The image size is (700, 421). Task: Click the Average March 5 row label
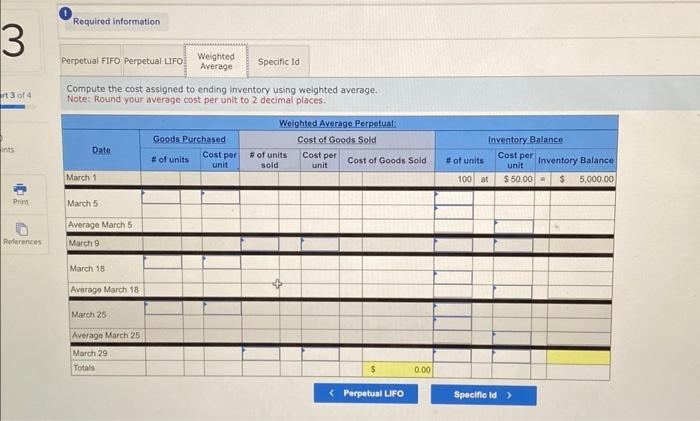point(100,225)
